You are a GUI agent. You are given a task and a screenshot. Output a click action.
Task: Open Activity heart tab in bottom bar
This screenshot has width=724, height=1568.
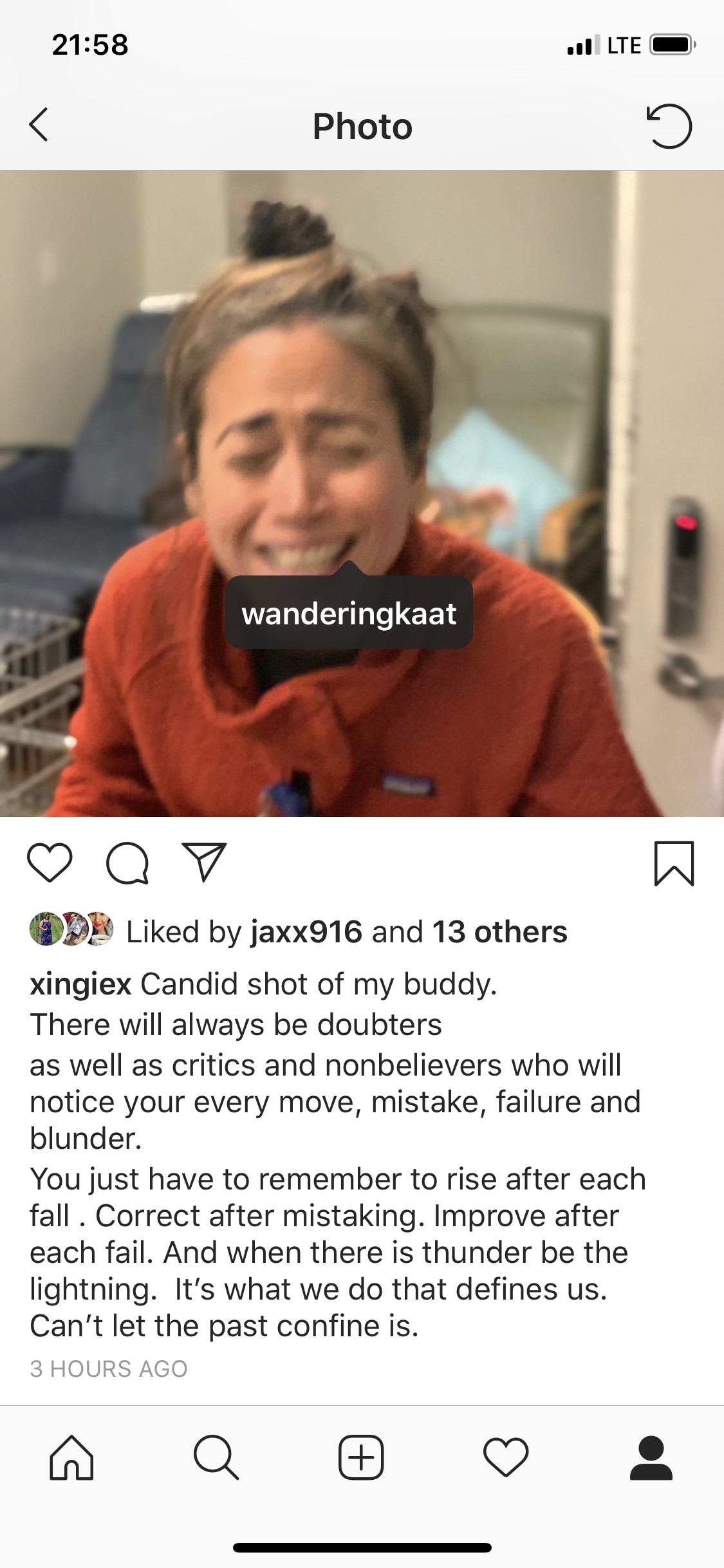[x=506, y=1458]
